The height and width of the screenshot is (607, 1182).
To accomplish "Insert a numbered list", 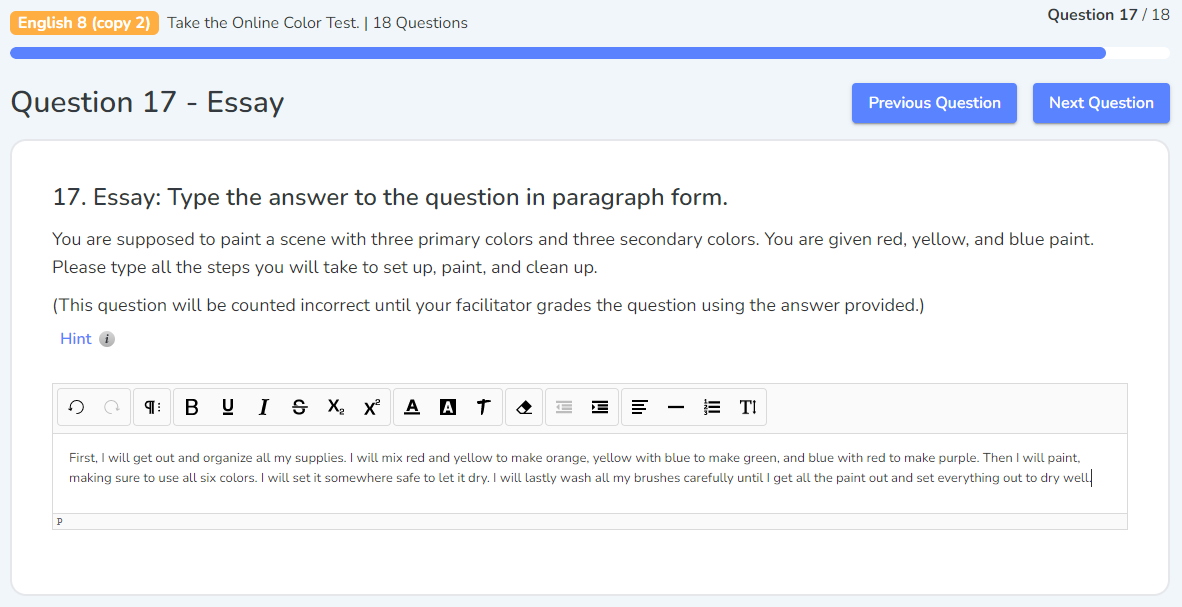I will click(x=712, y=407).
